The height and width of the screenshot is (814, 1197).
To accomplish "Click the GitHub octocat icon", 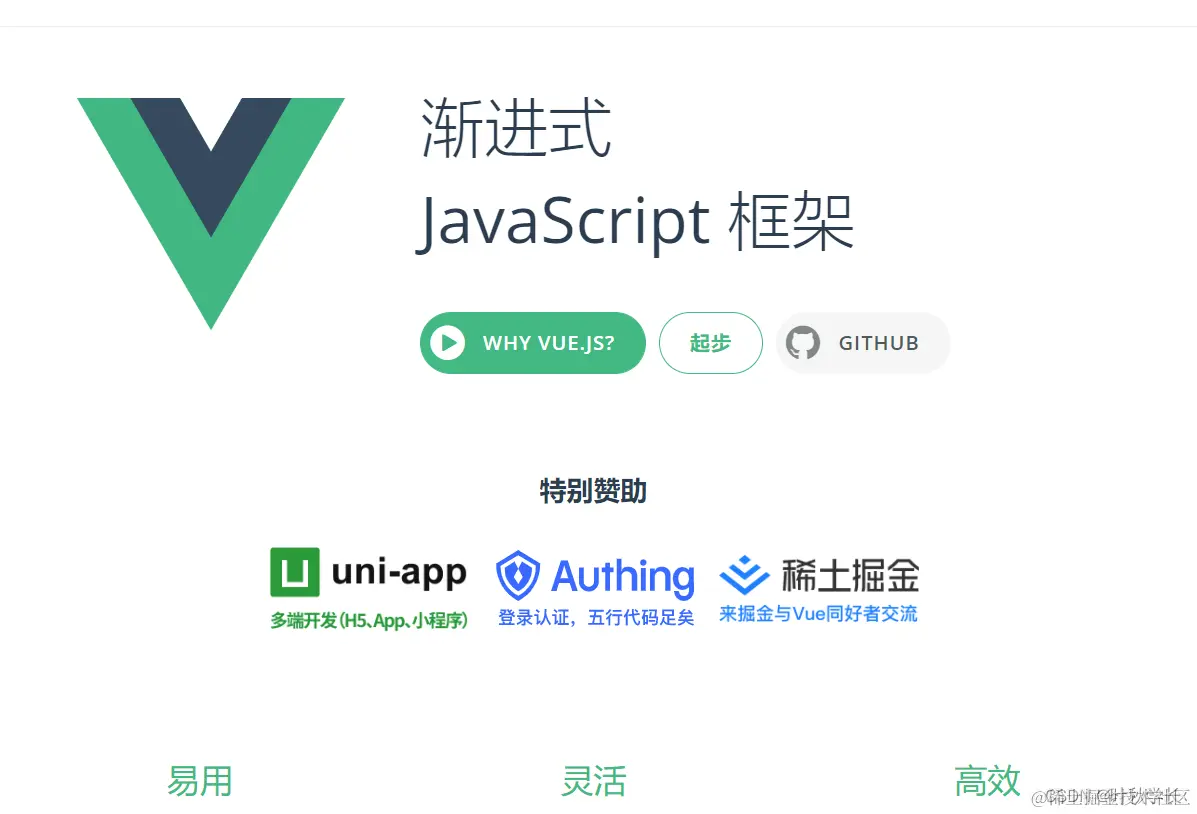I will point(802,343).
